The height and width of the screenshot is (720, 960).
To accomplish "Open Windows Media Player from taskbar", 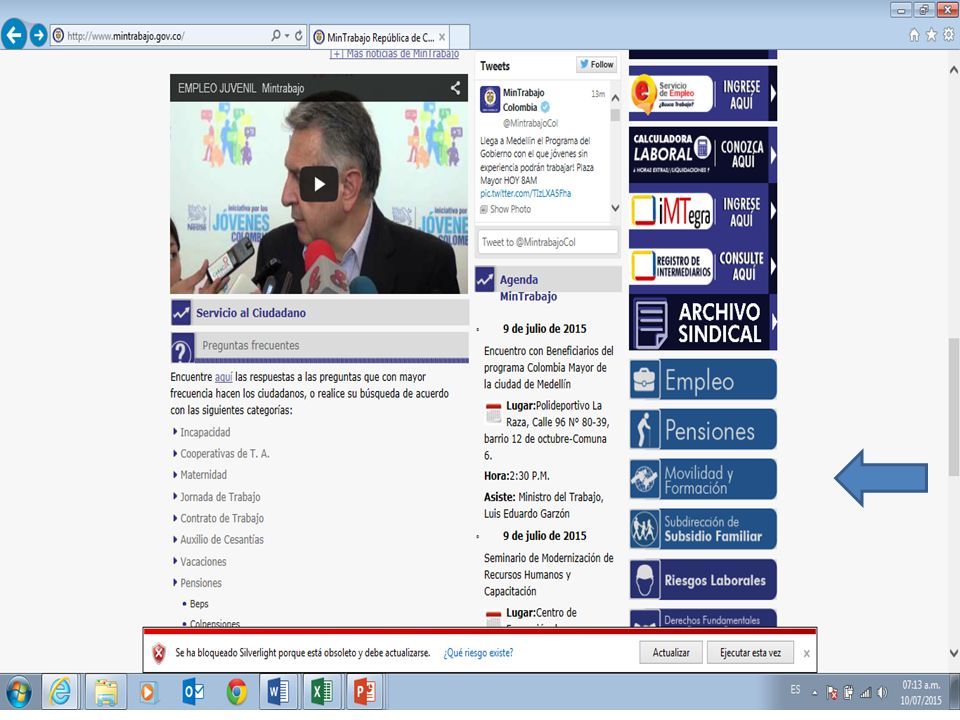I will pos(147,692).
